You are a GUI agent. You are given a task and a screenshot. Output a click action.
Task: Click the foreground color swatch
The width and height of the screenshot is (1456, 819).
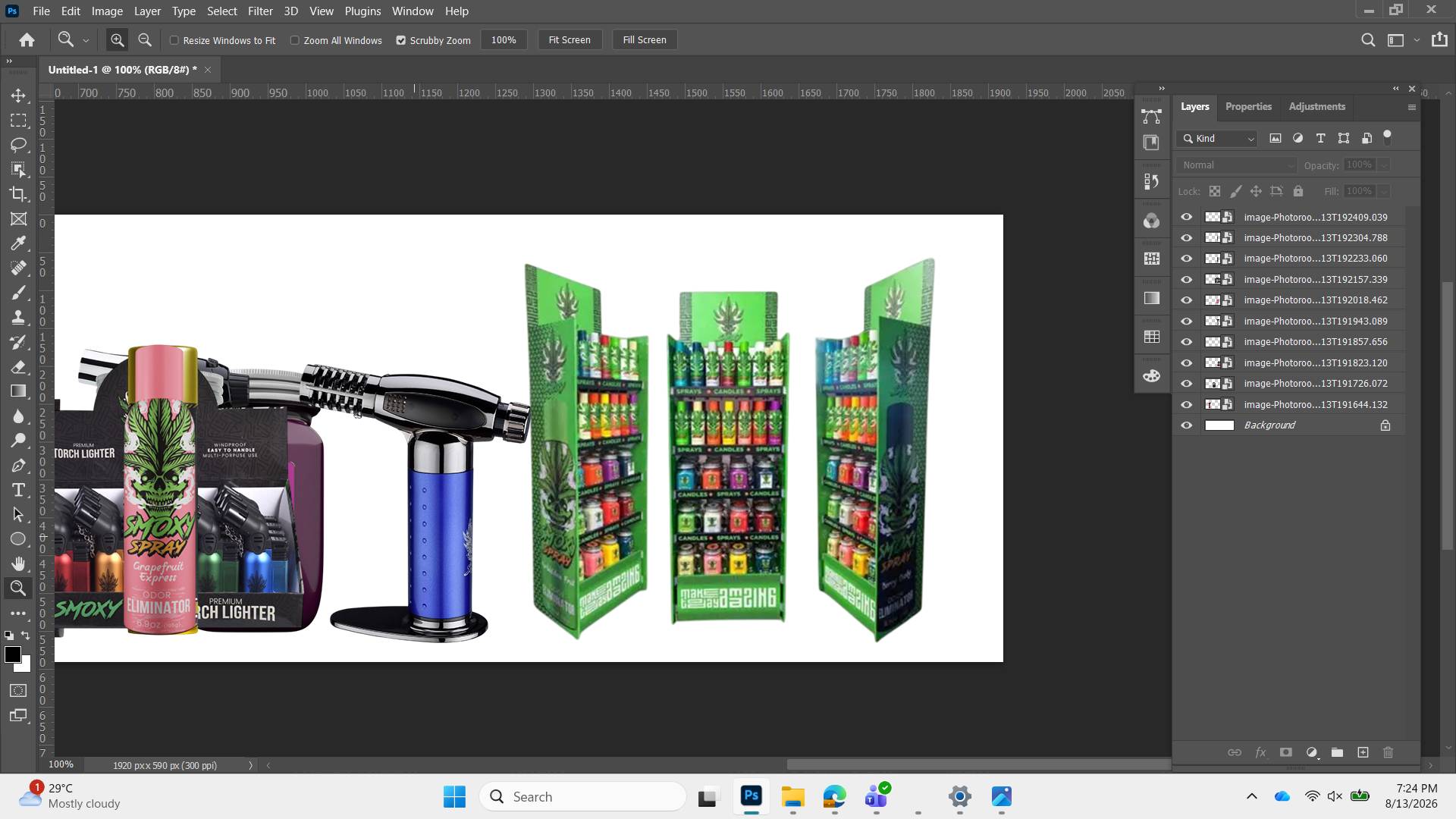12,654
